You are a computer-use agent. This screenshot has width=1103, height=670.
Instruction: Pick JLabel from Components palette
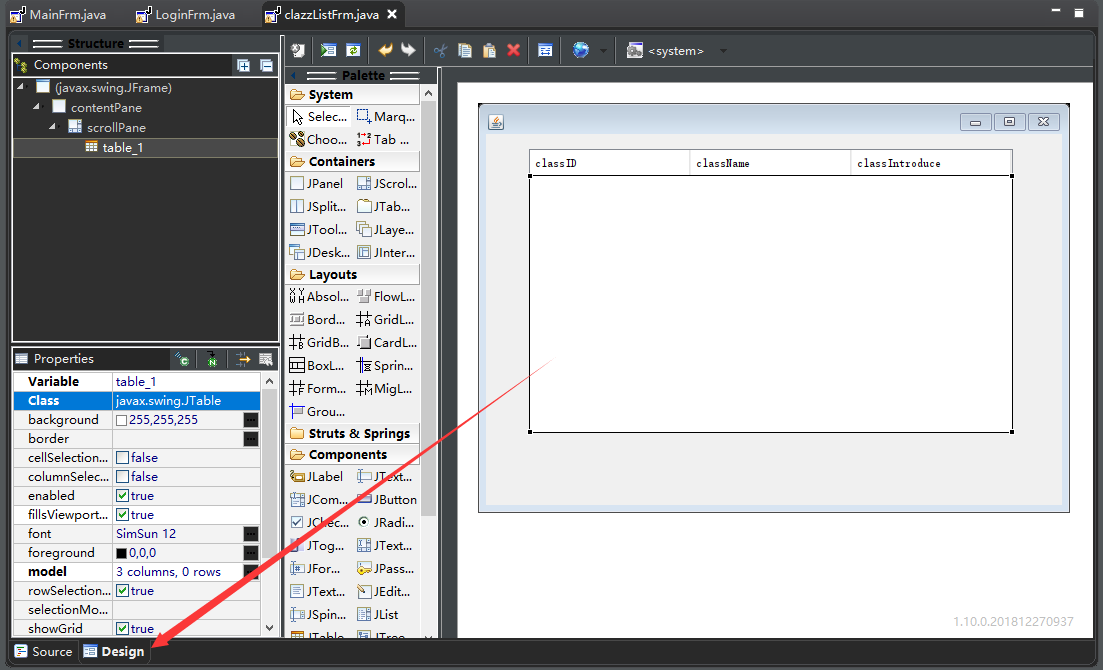[317, 476]
